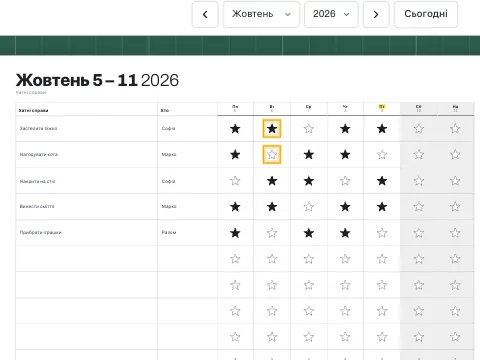Unmark Wednesday star for Нагодувати кота
480x360 pixels.
(309, 155)
